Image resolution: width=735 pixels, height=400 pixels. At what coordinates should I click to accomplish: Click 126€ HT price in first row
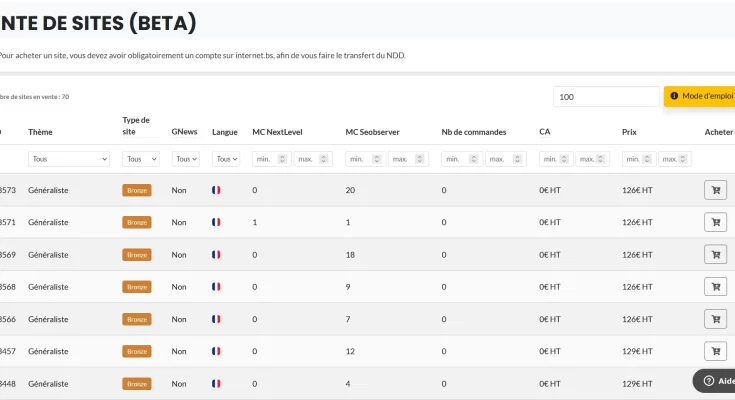tap(637, 190)
